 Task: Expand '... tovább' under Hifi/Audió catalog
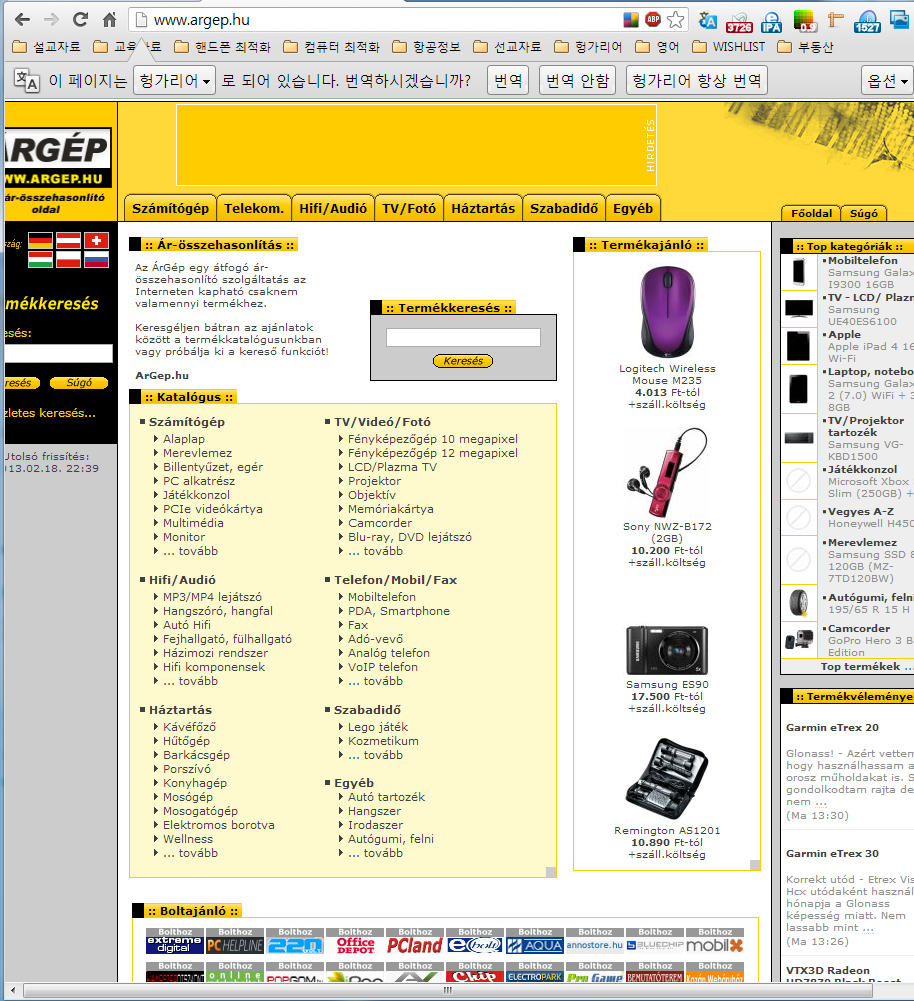coord(190,681)
